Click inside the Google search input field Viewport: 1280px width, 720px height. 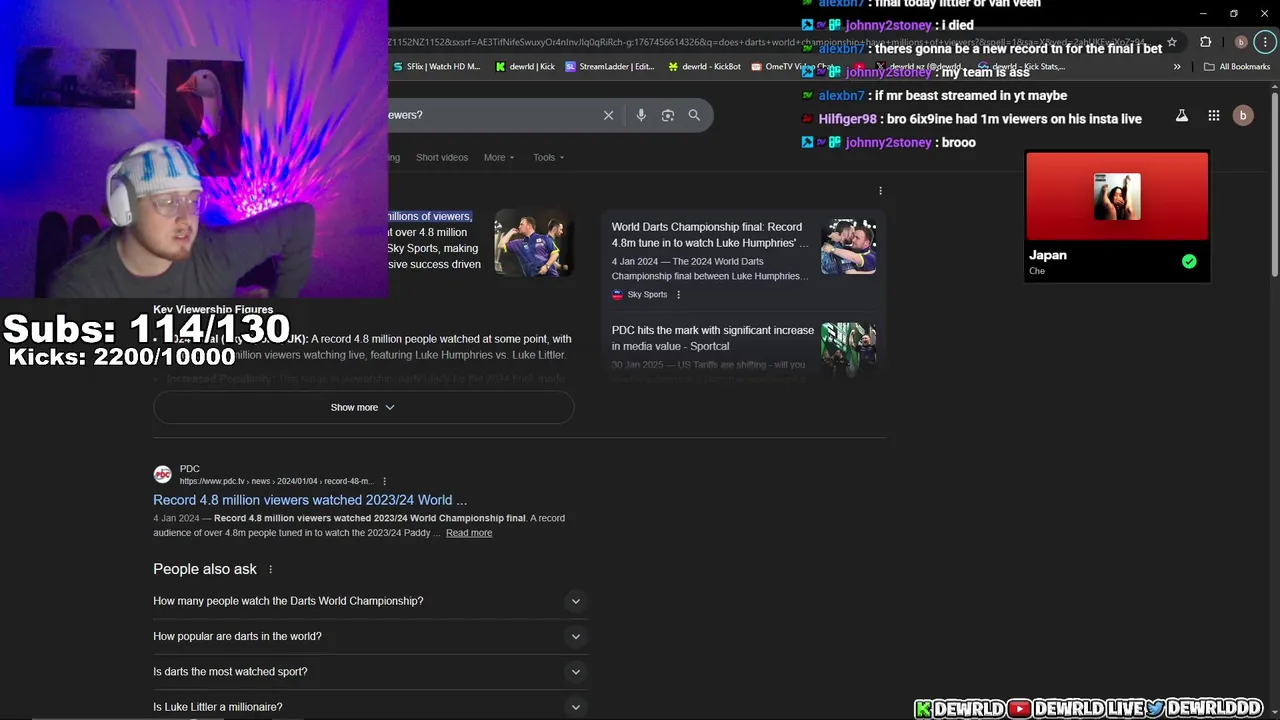490,115
